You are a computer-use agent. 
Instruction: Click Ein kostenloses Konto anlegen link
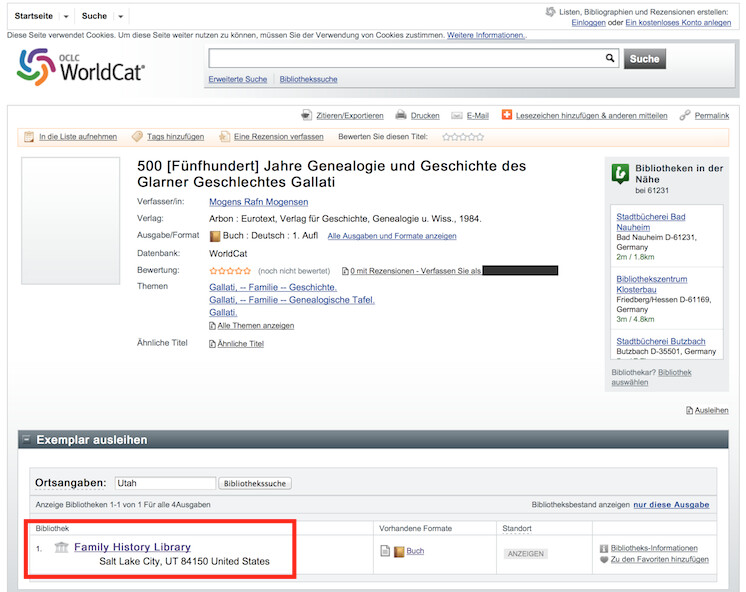678,22
